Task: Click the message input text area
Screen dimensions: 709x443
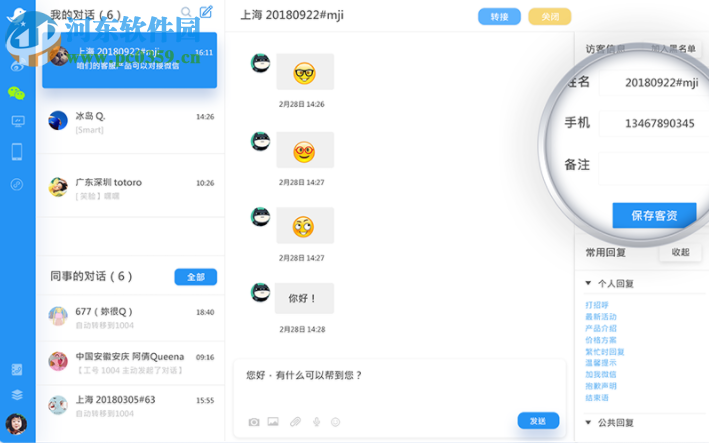Action: (400, 384)
